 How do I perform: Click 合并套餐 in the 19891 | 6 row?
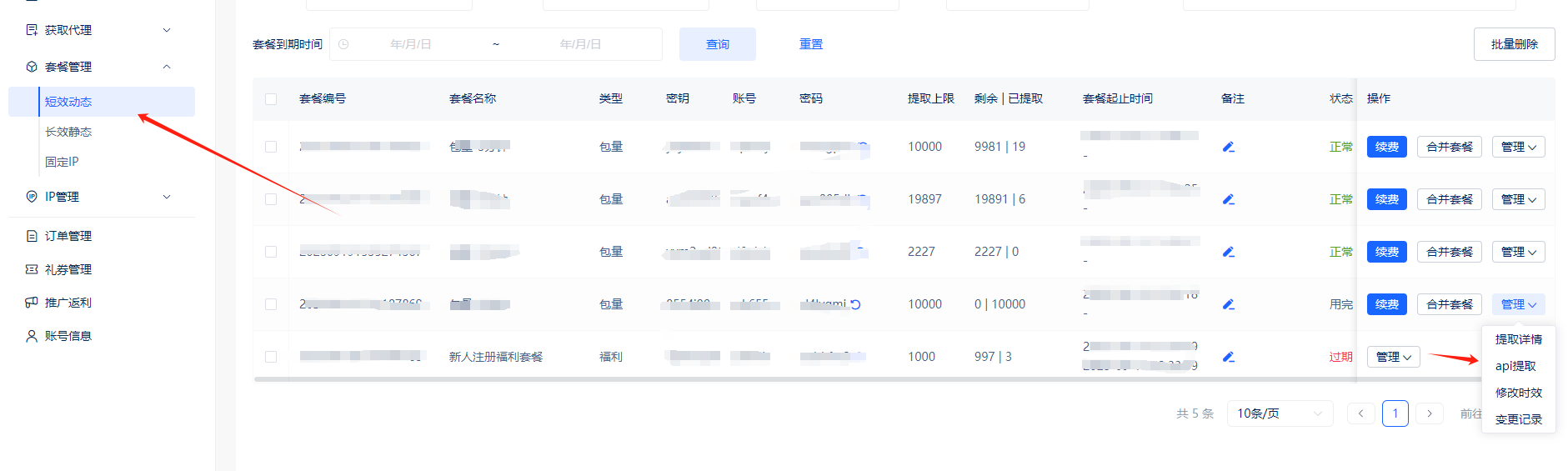pyautogui.click(x=1450, y=199)
